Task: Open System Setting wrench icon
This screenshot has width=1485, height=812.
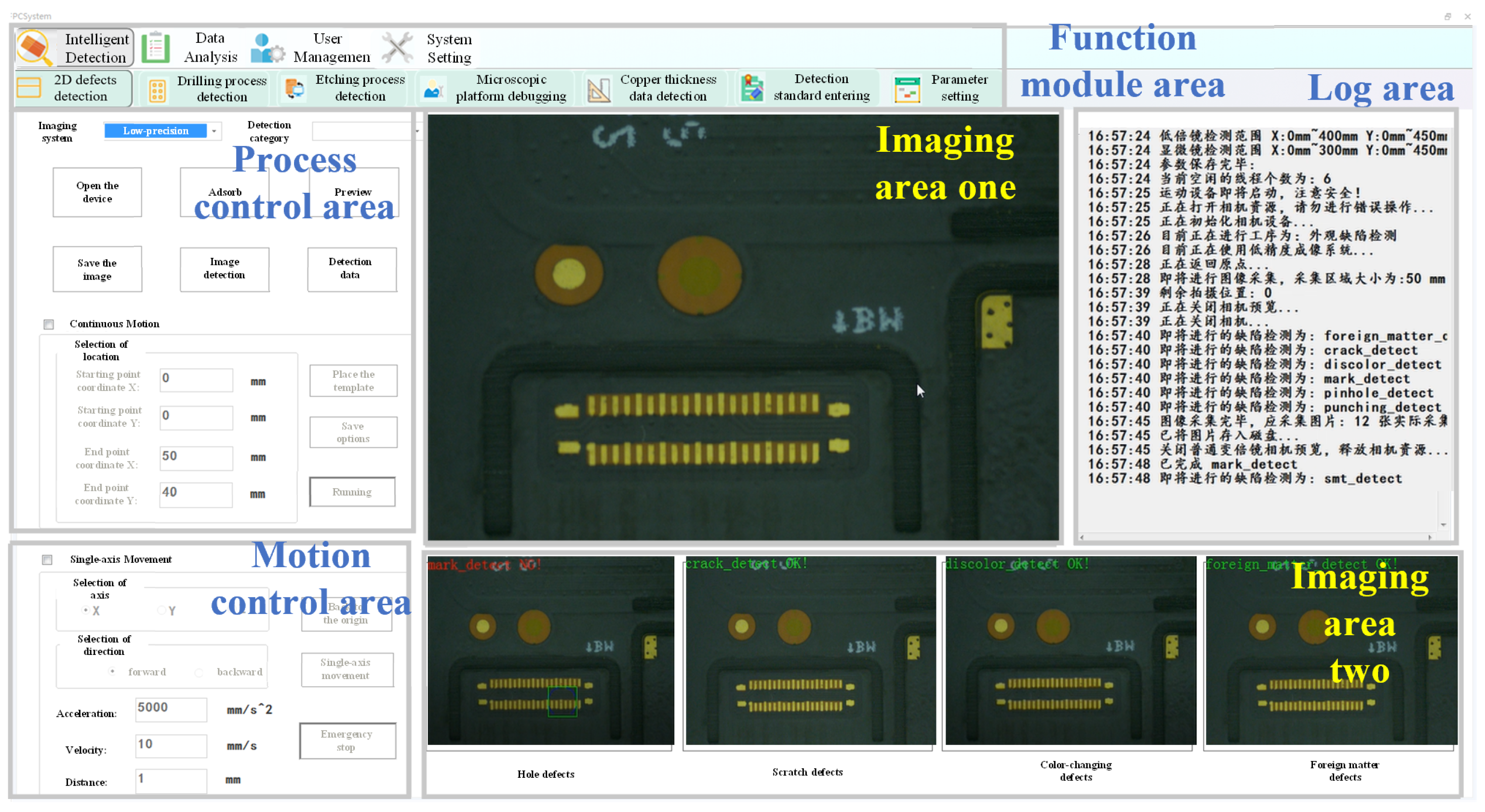Action: pos(397,48)
